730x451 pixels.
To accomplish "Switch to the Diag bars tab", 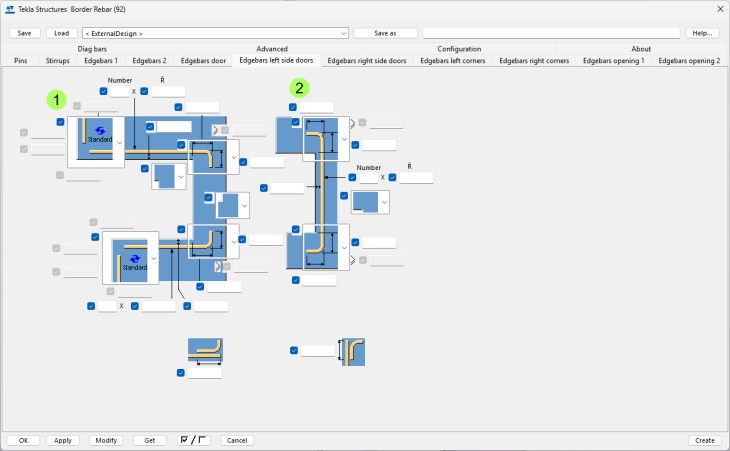I will pos(92,48).
